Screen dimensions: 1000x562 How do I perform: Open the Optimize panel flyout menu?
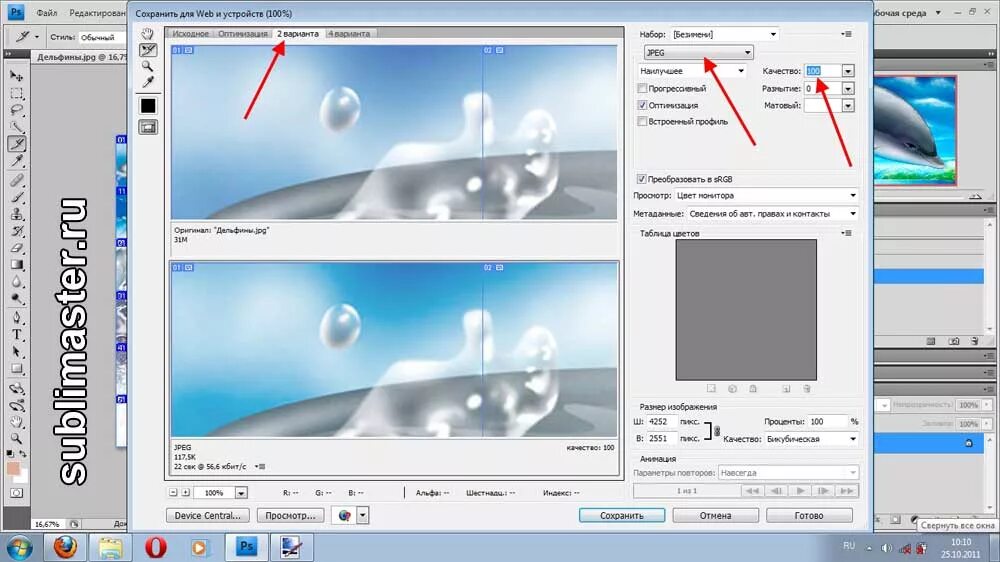846,34
